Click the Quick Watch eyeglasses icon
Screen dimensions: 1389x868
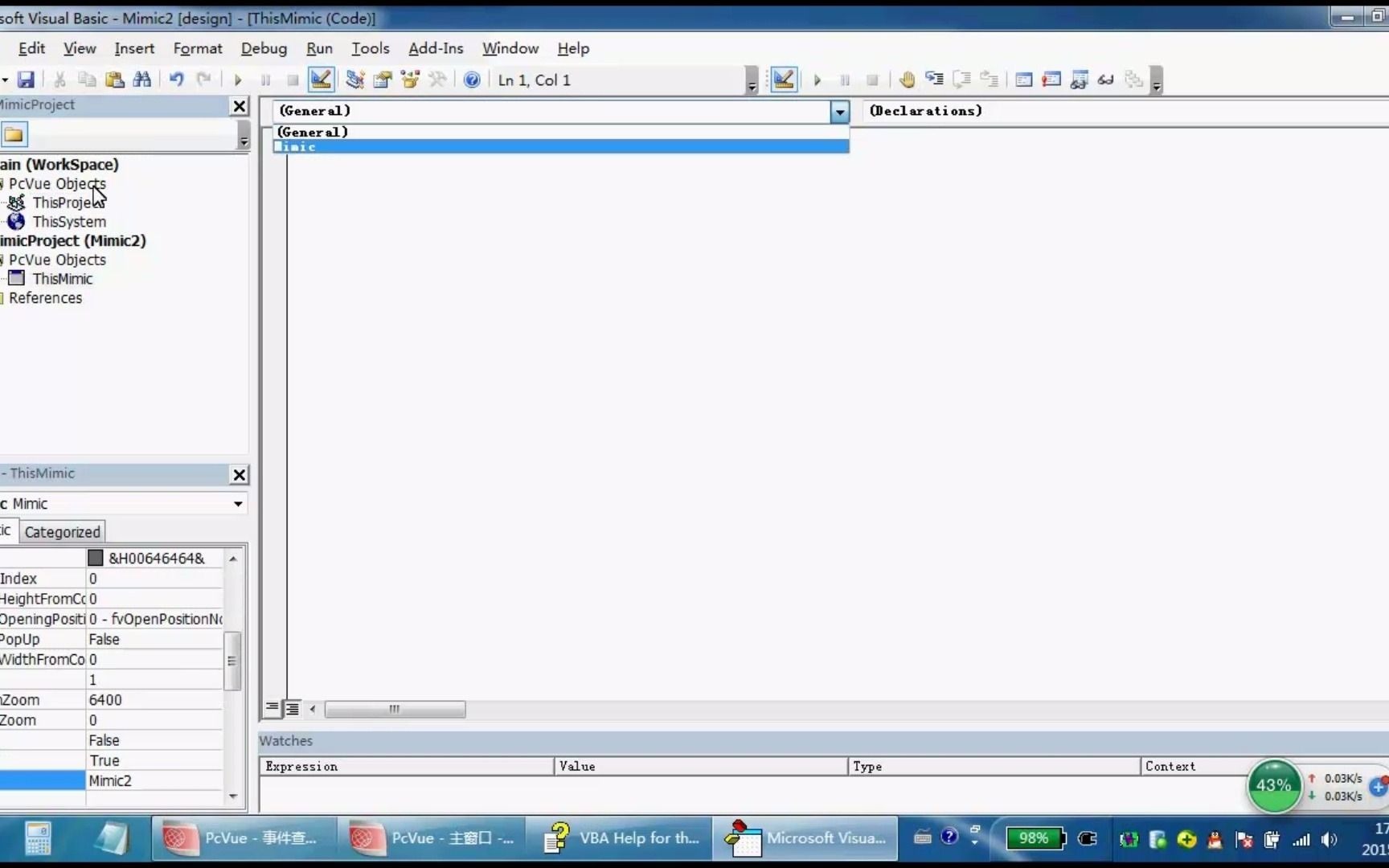1107,79
